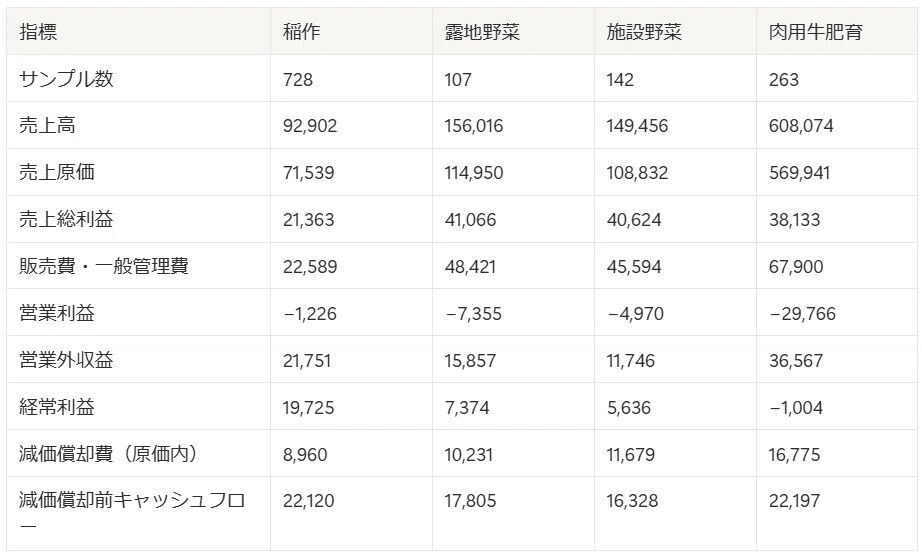
Task: Select the 販売費・一般管理費 row label
Action: coord(103,266)
